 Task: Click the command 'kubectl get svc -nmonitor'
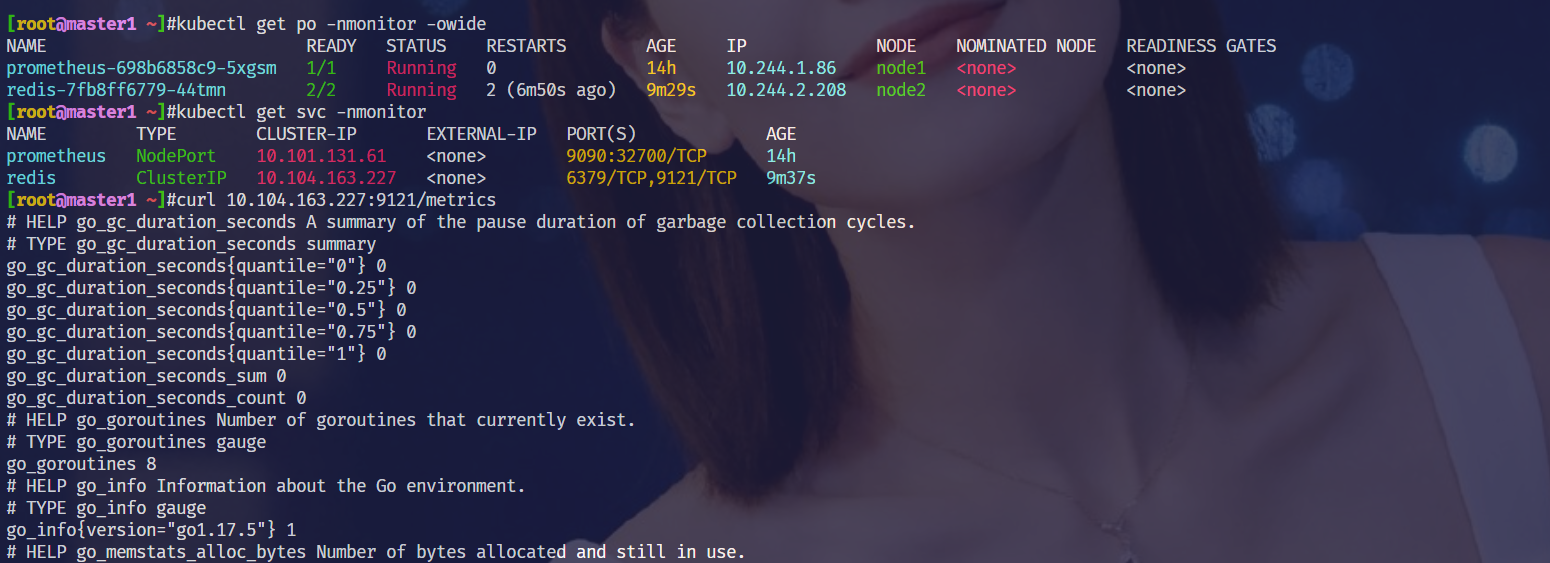(x=301, y=112)
